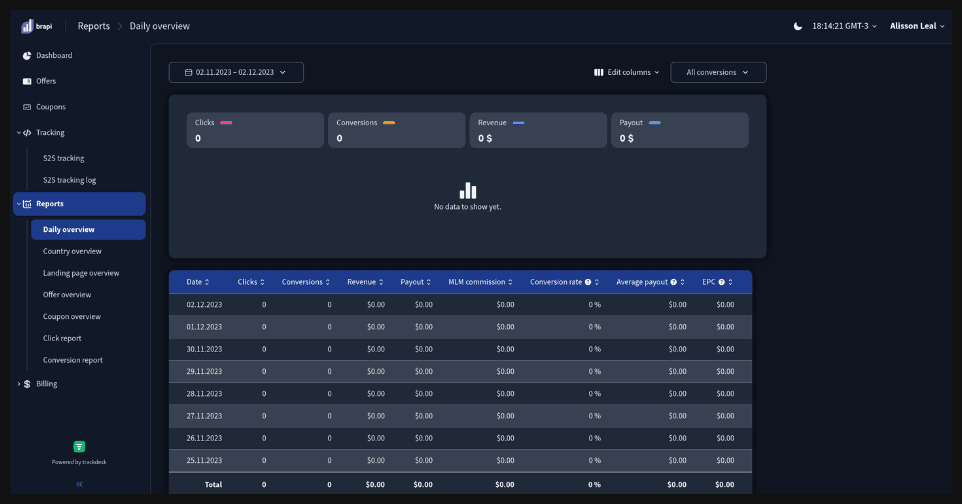Click date cell 29.11.2023
The height and width of the screenshot is (504, 962).
(x=204, y=371)
